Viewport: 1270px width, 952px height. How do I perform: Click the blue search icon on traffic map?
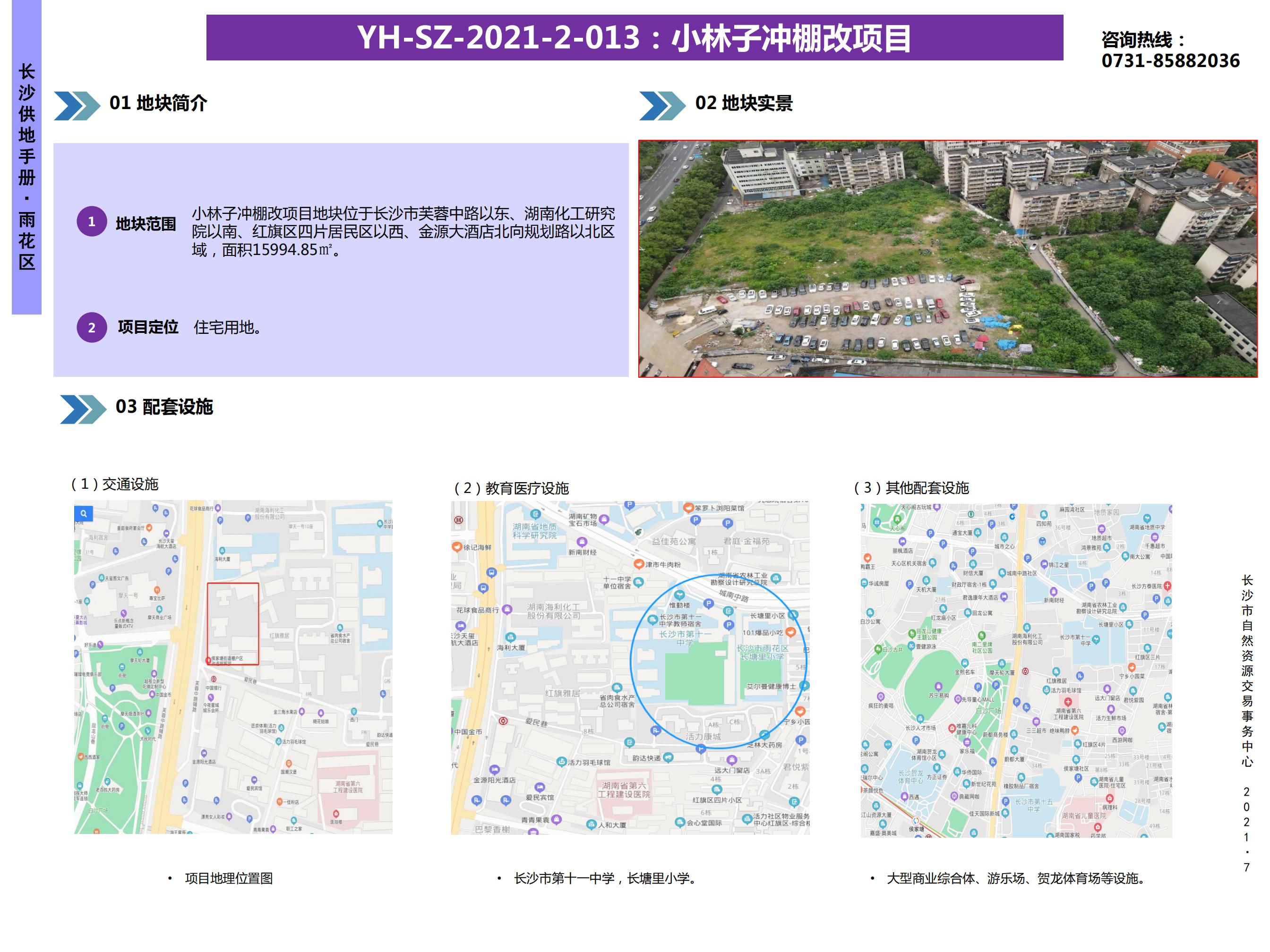(83, 514)
